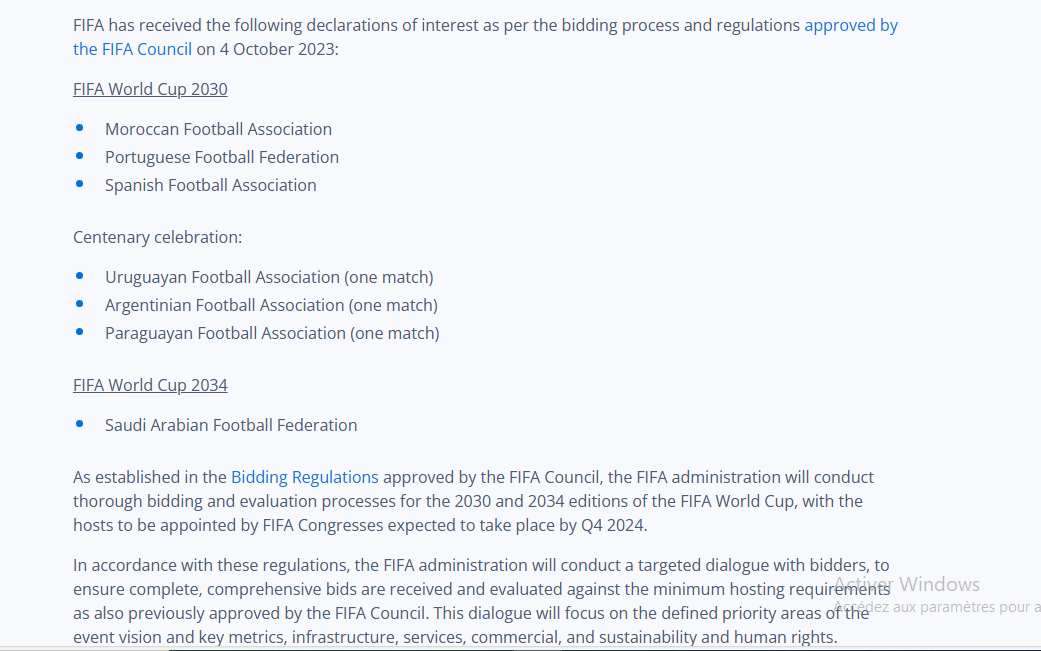Select the Moroccan Football Association entry

(x=218, y=129)
